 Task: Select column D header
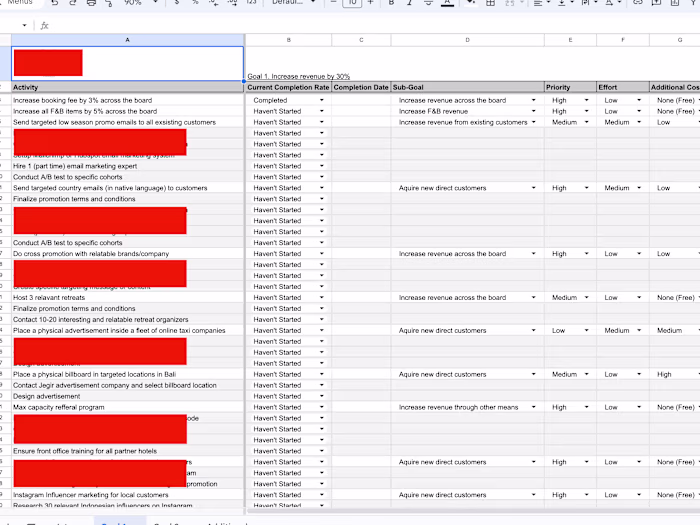click(x=467, y=40)
